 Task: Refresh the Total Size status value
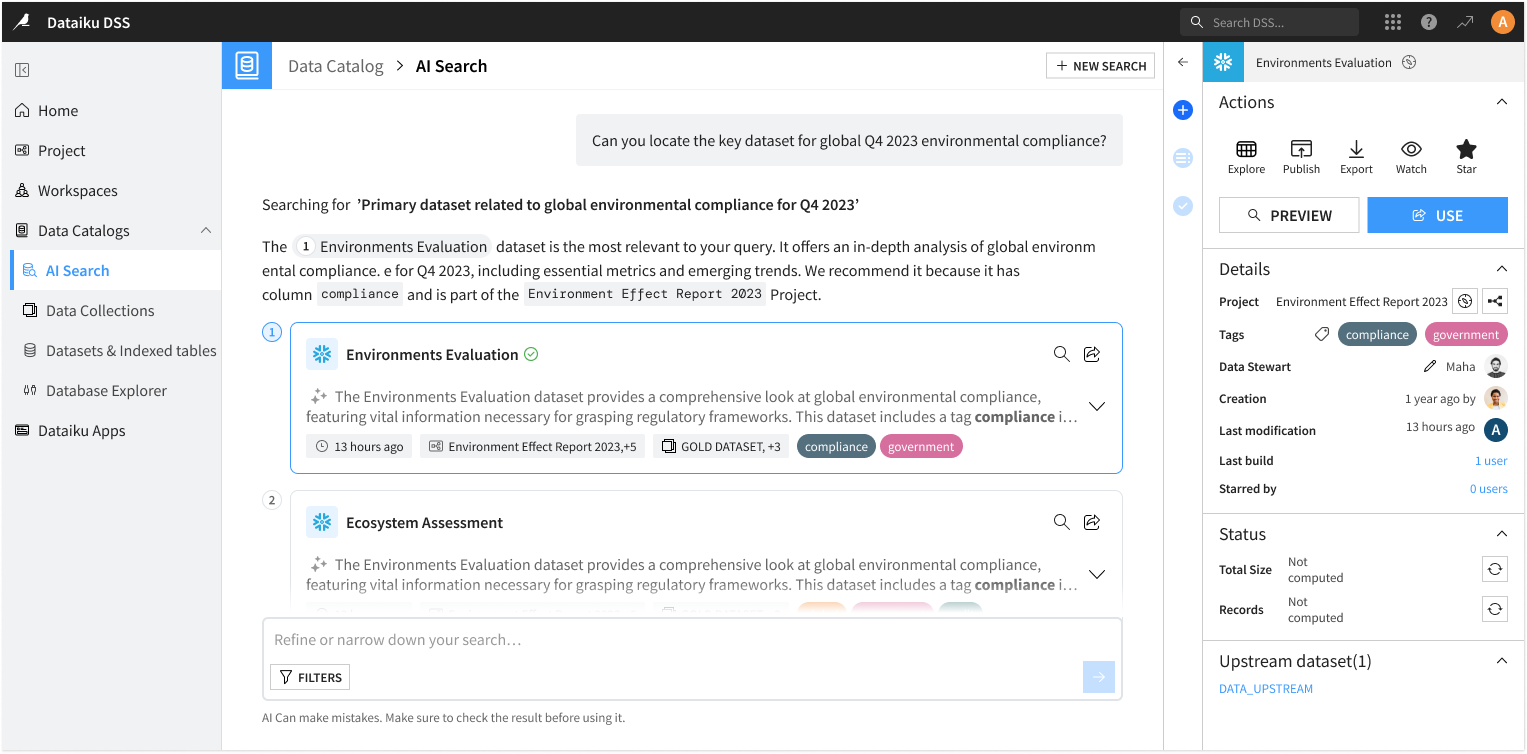[1494, 568]
